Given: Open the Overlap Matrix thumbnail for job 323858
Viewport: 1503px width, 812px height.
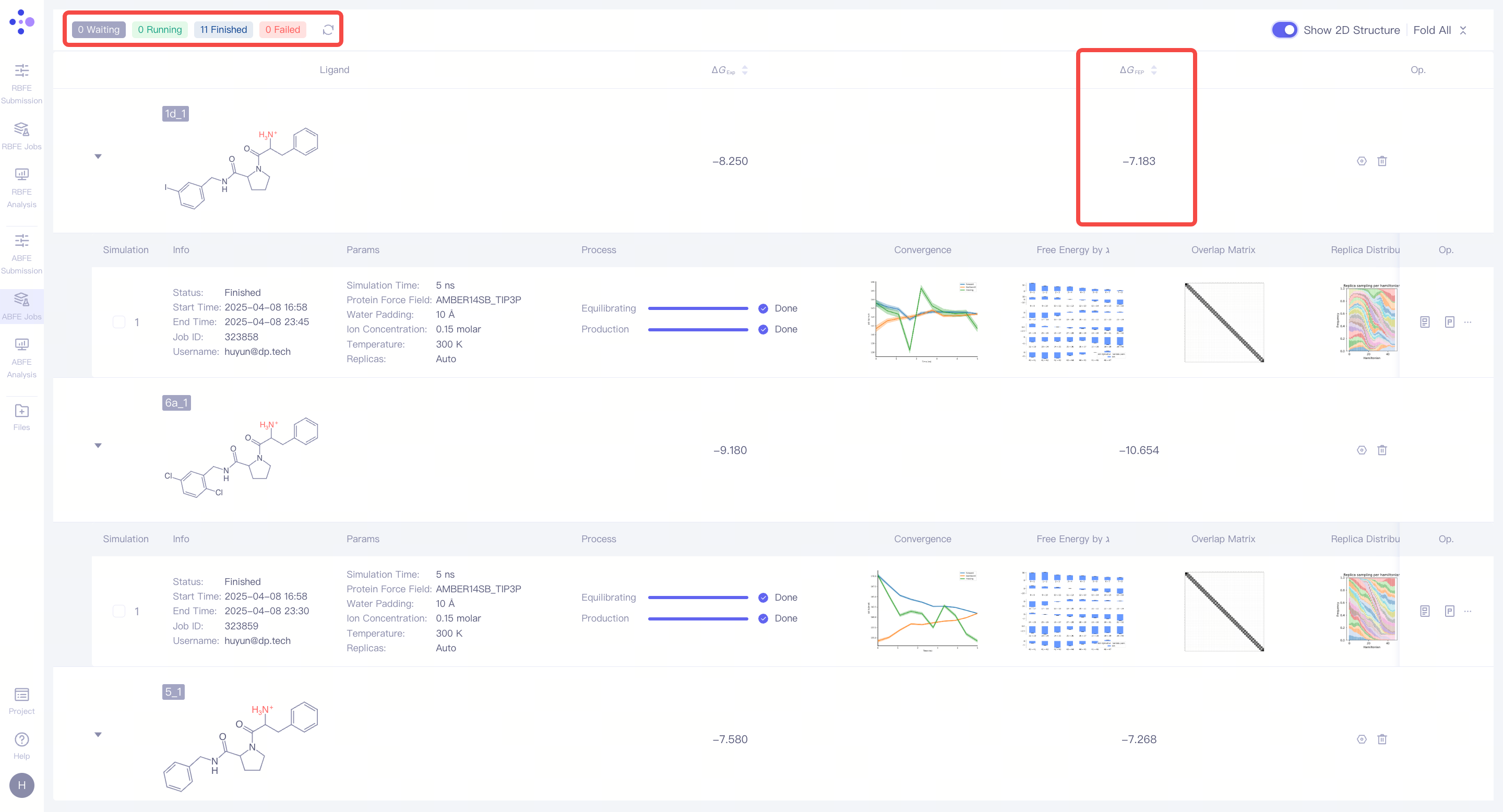Looking at the screenshot, I should 1223,322.
